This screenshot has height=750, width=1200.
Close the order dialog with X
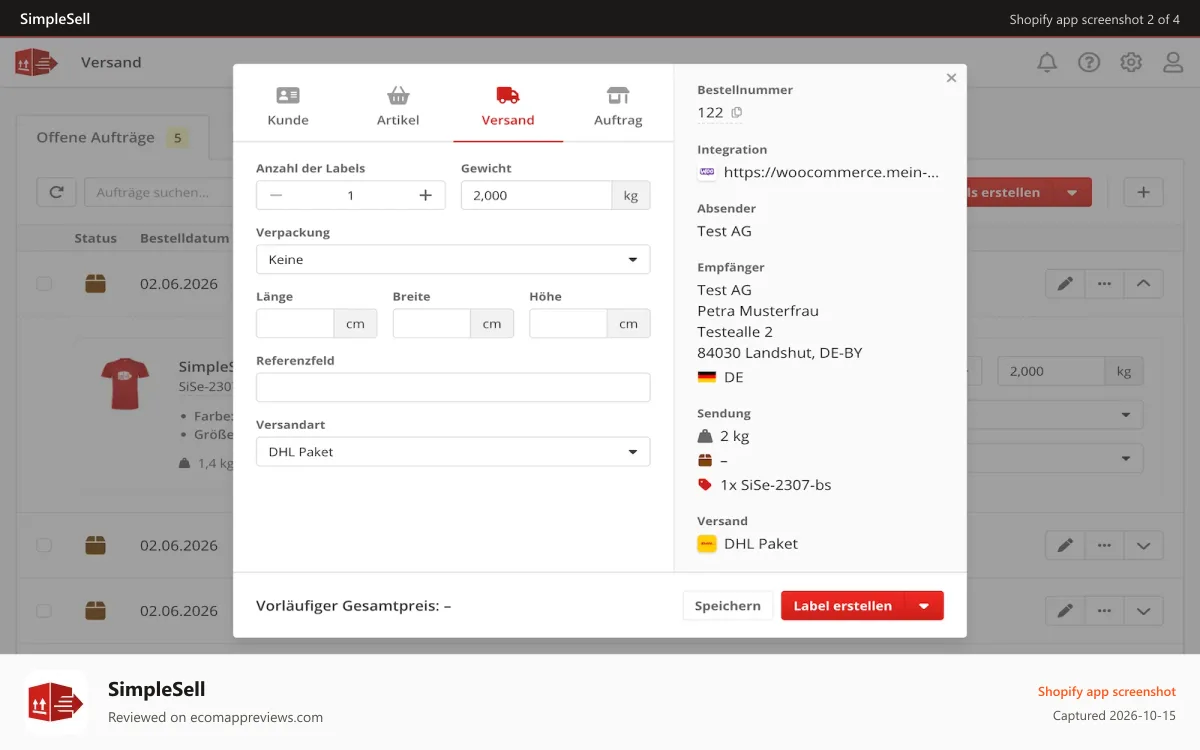(951, 78)
